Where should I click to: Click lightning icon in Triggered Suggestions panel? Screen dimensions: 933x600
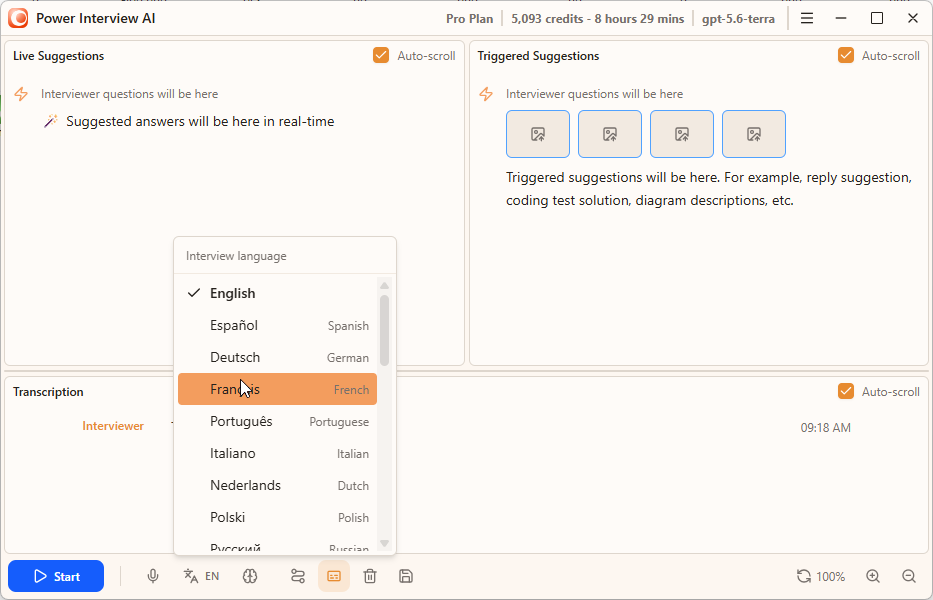click(x=486, y=94)
